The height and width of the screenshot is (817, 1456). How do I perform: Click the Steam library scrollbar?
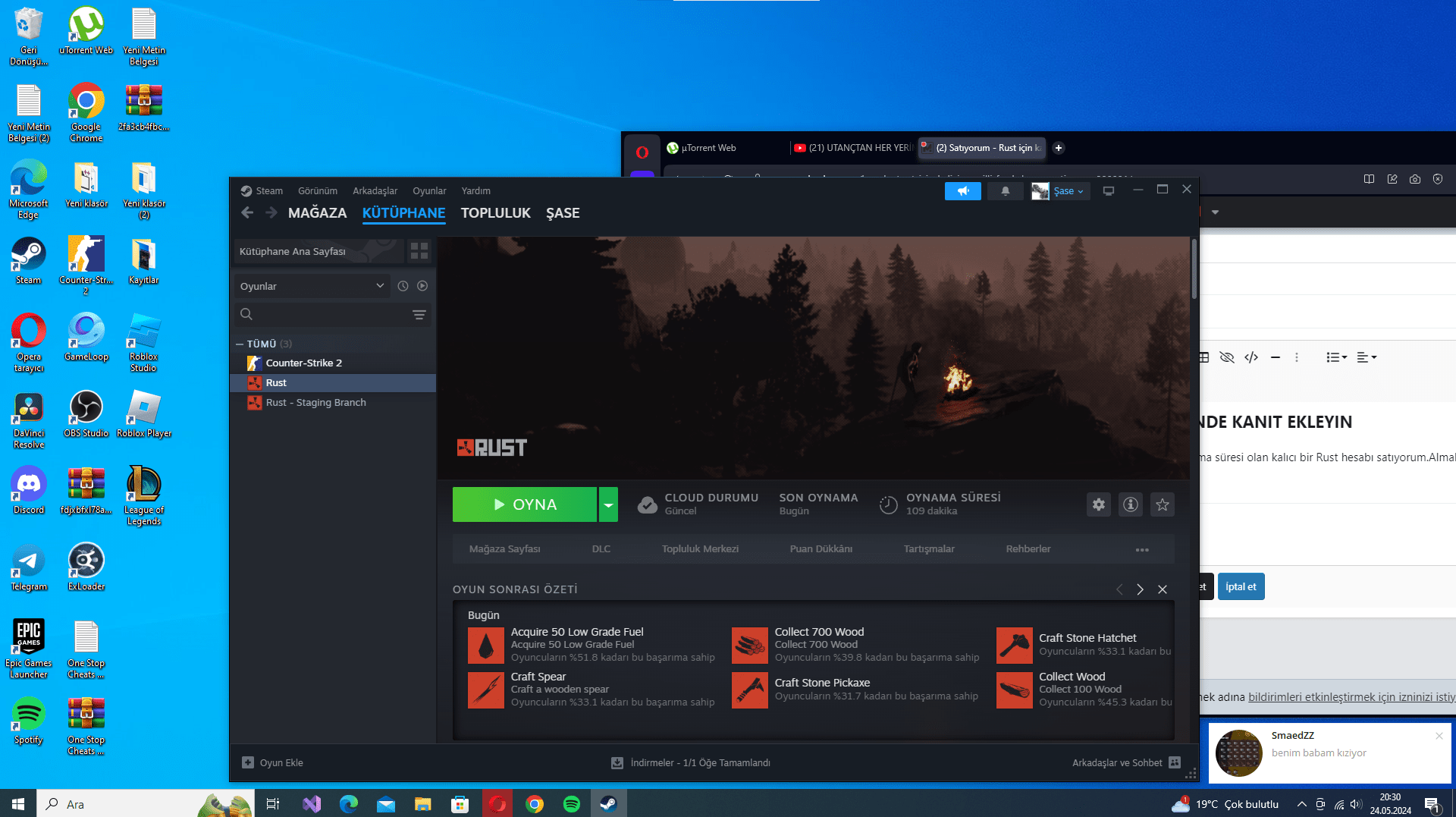click(1194, 269)
